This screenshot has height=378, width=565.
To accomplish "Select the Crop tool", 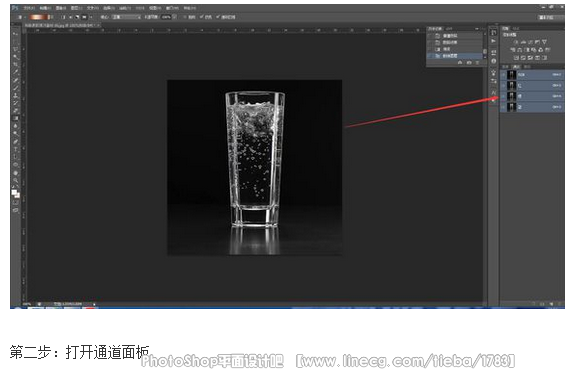I will 15,65.
